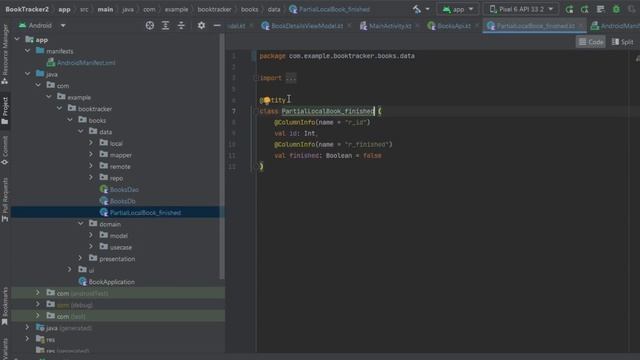The height and width of the screenshot is (360, 640).
Task: Expand the ui package
Action: 70,270
